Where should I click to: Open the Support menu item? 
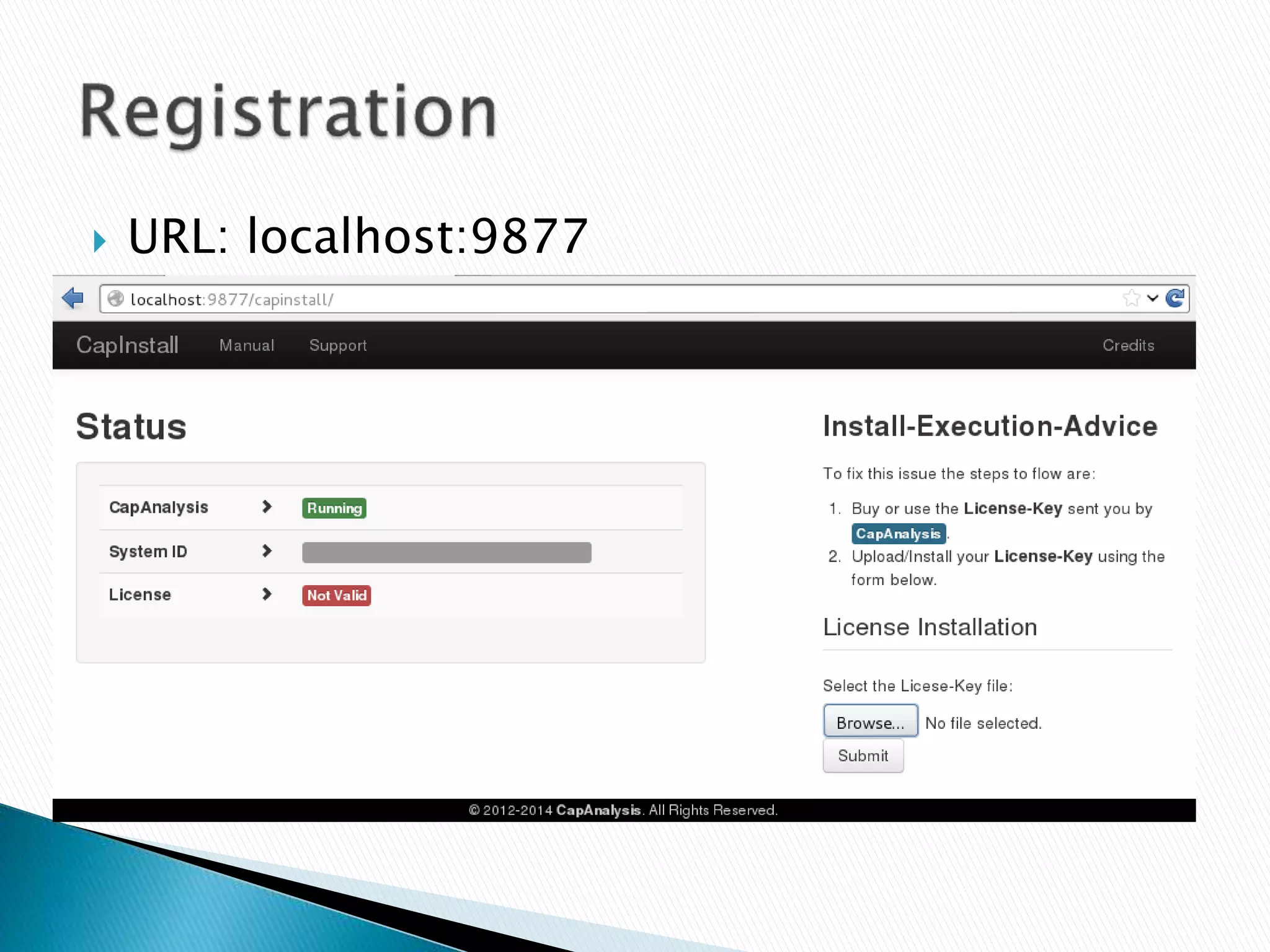pos(338,345)
